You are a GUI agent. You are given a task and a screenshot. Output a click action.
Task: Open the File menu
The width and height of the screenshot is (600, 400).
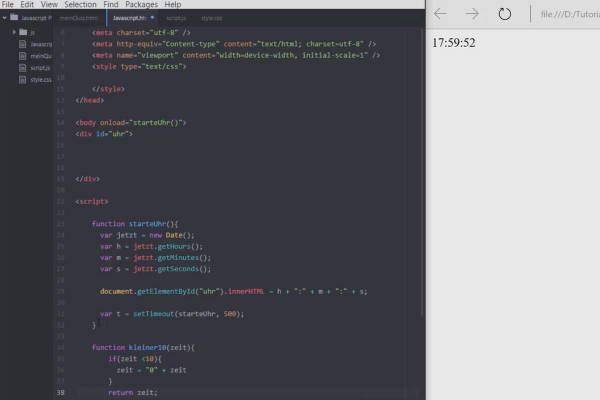pyautogui.click(x=8, y=5)
